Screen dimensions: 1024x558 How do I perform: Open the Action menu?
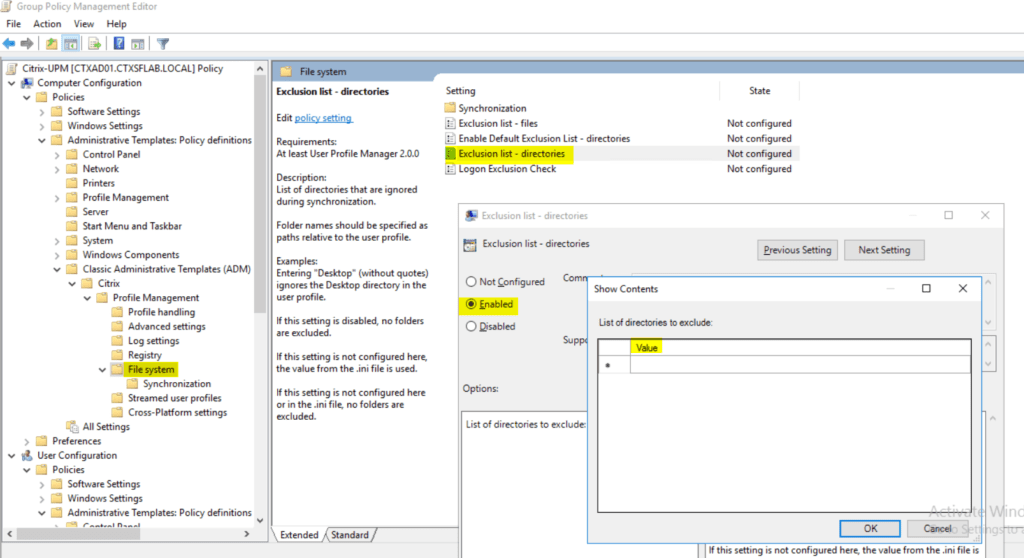47,24
